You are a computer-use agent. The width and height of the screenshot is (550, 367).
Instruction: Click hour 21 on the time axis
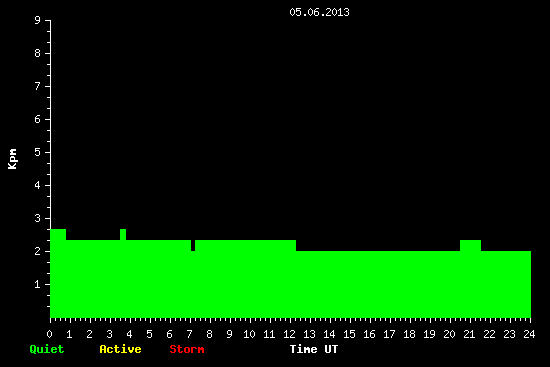(x=469, y=334)
